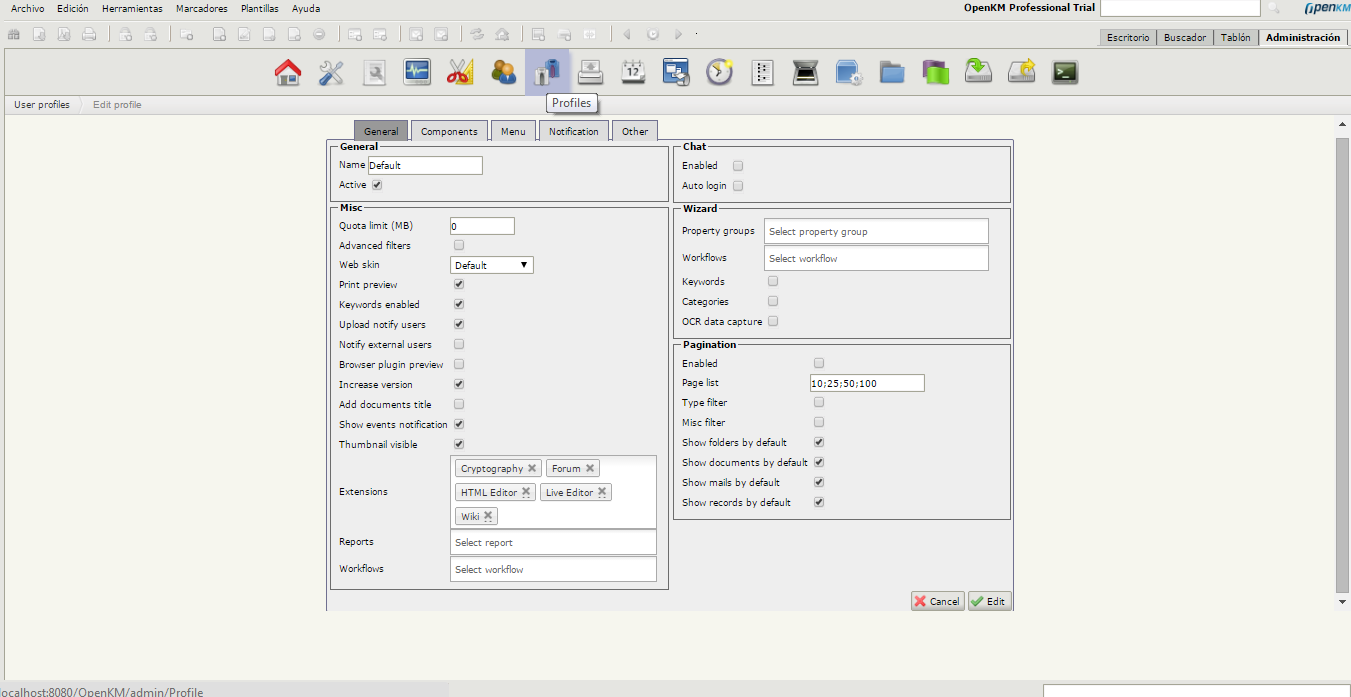Open the Web skin dropdown
The width and height of the screenshot is (1351, 697).
[x=492, y=265]
